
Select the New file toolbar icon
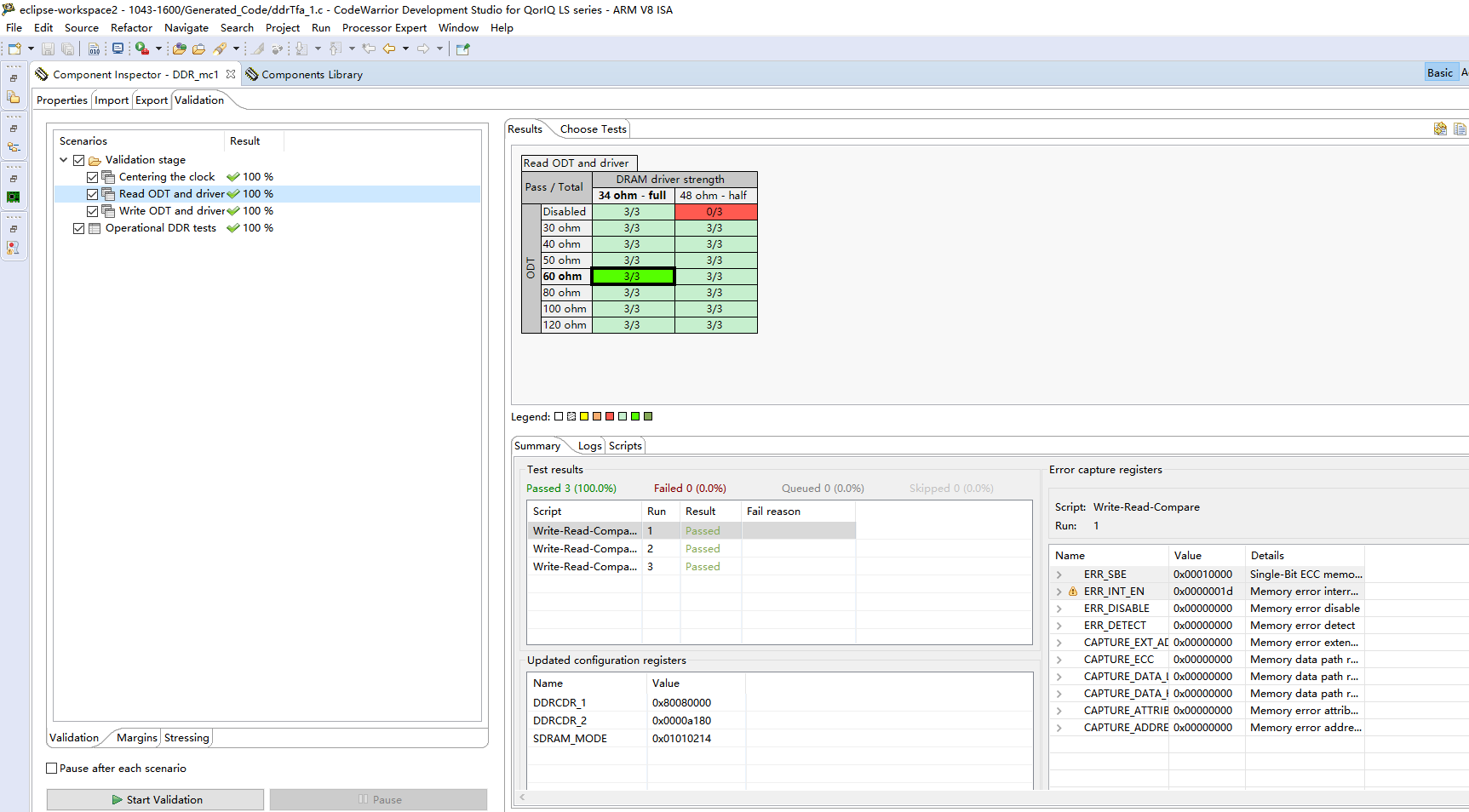(x=13, y=49)
